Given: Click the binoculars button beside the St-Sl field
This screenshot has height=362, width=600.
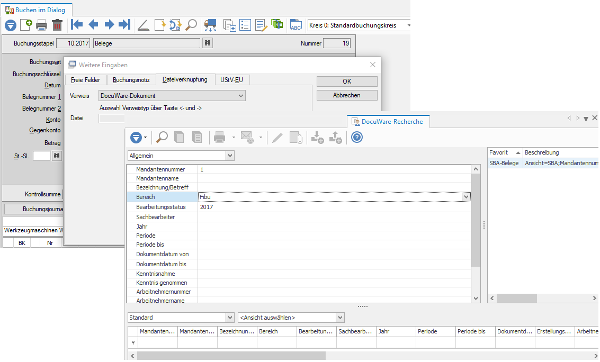Looking at the screenshot, I should tap(57, 155).
